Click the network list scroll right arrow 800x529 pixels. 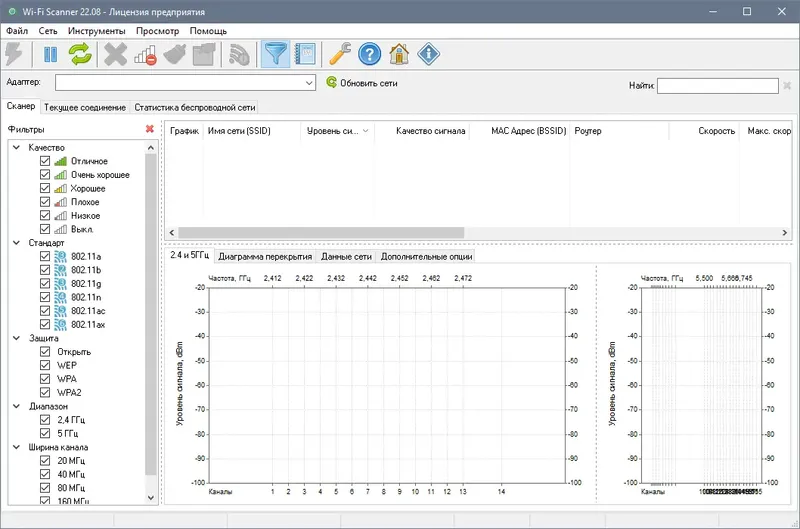coord(785,233)
